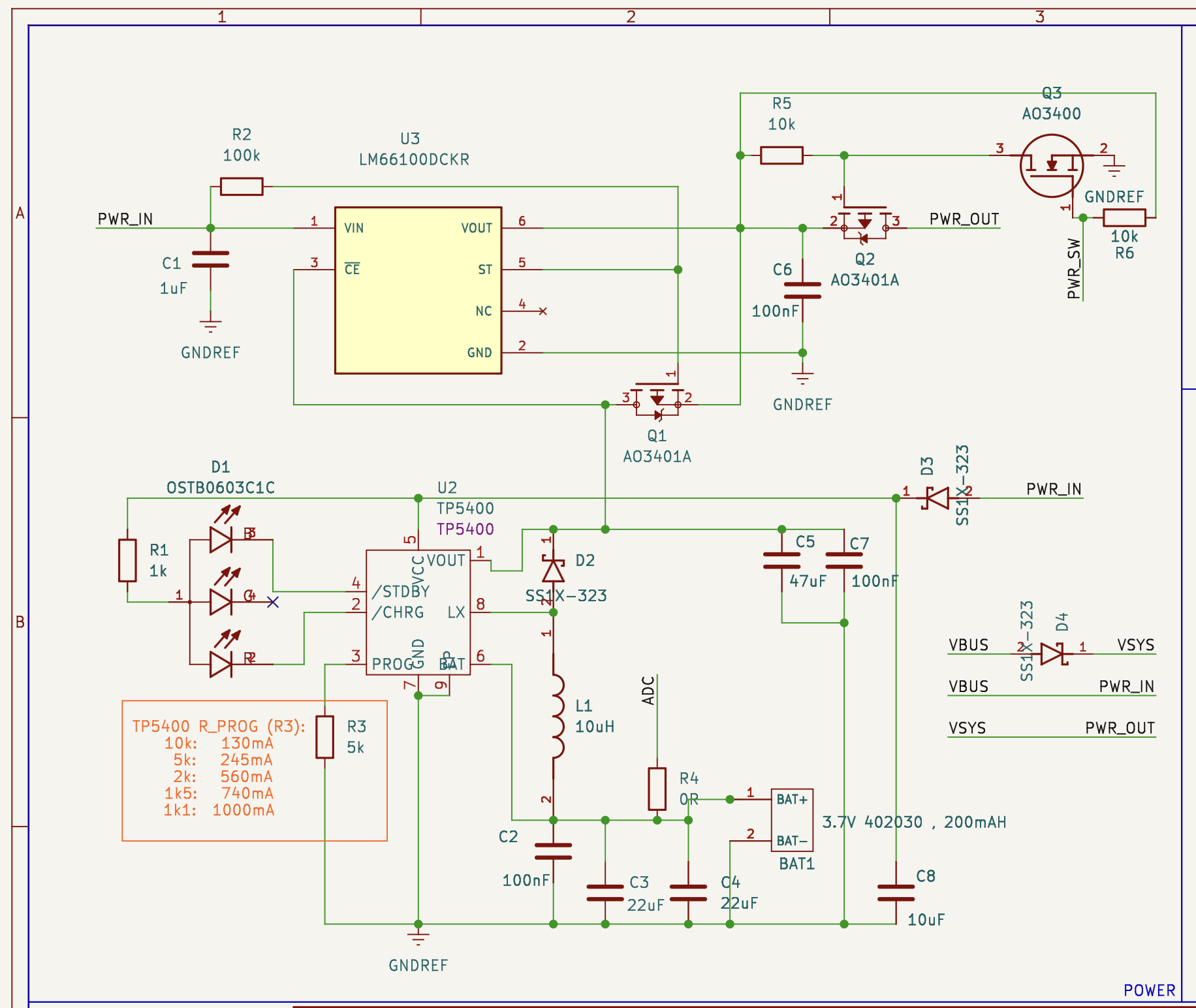Screen dimensions: 1196x1008
Task: Click the Q3 AO3400 MOSFET symbol
Action: pos(1051,166)
